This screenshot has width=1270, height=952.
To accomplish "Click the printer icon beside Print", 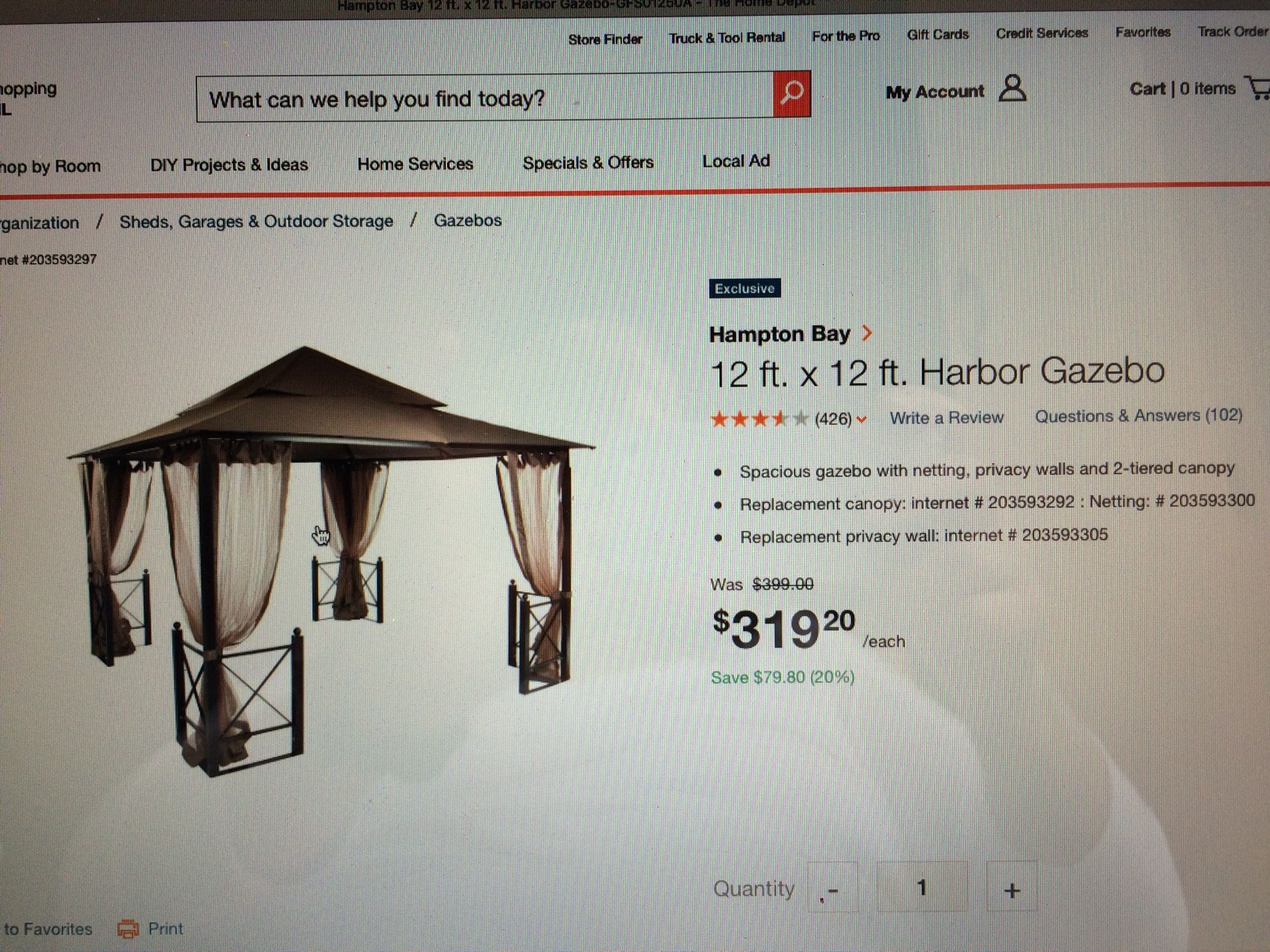I will (x=128, y=929).
